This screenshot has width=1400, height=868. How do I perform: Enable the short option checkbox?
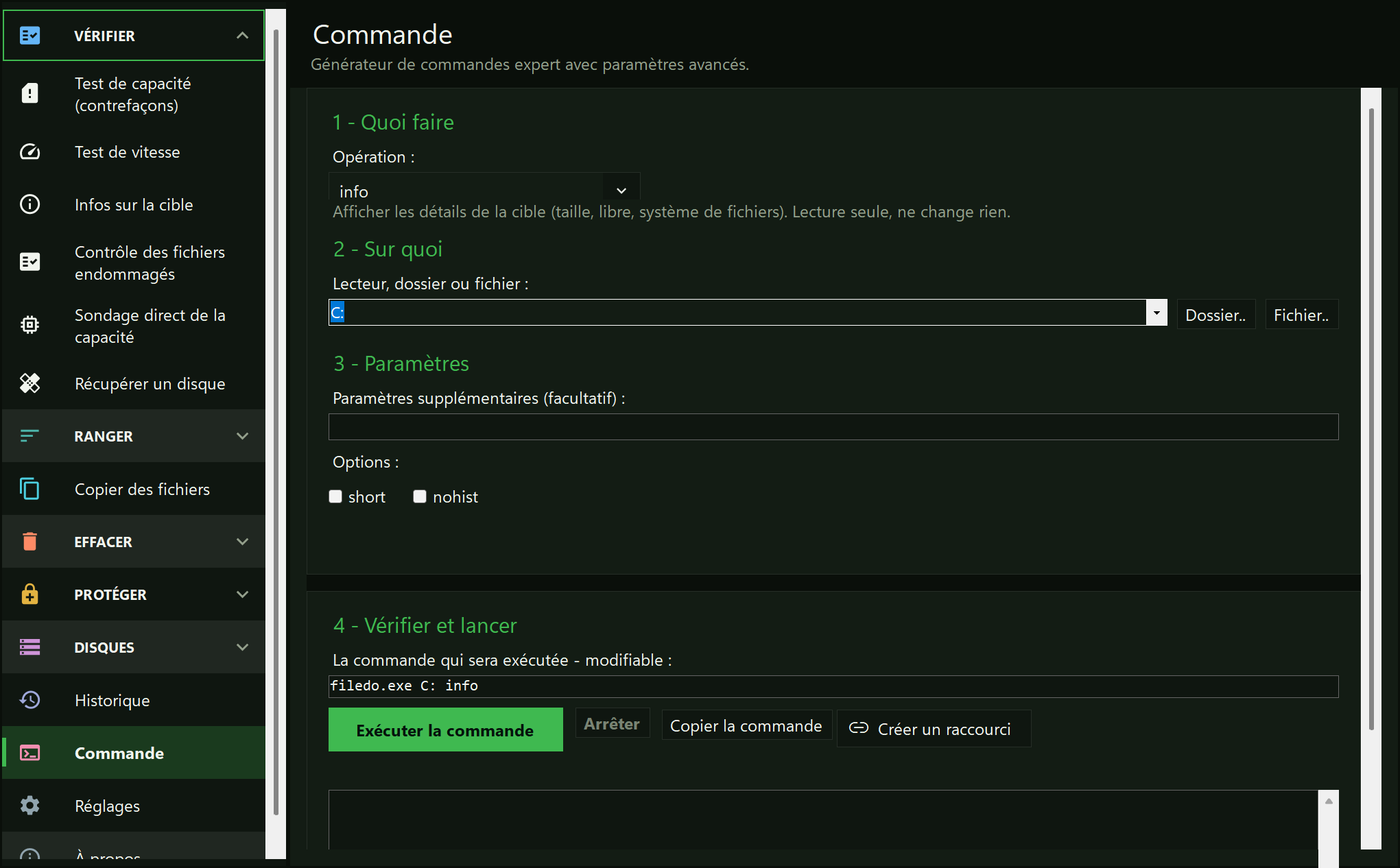pyautogui.click(x=335, y=496)
